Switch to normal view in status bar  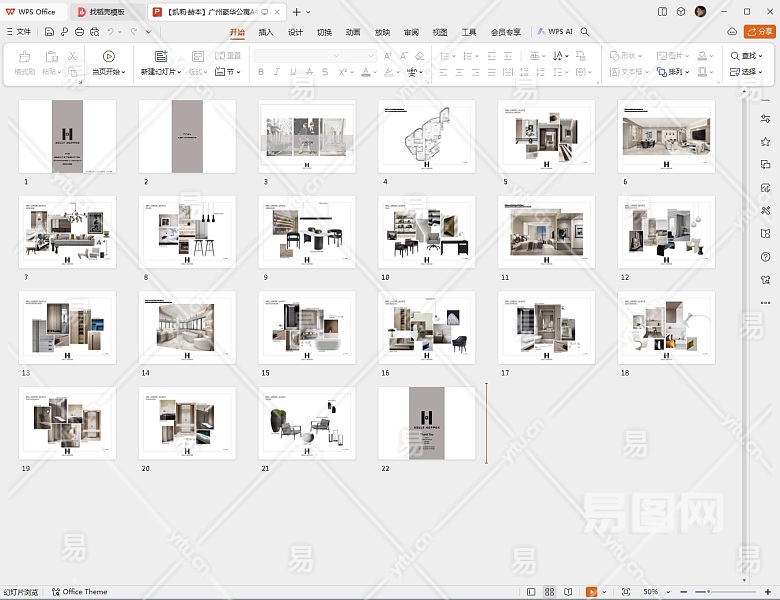coord(531,592)
